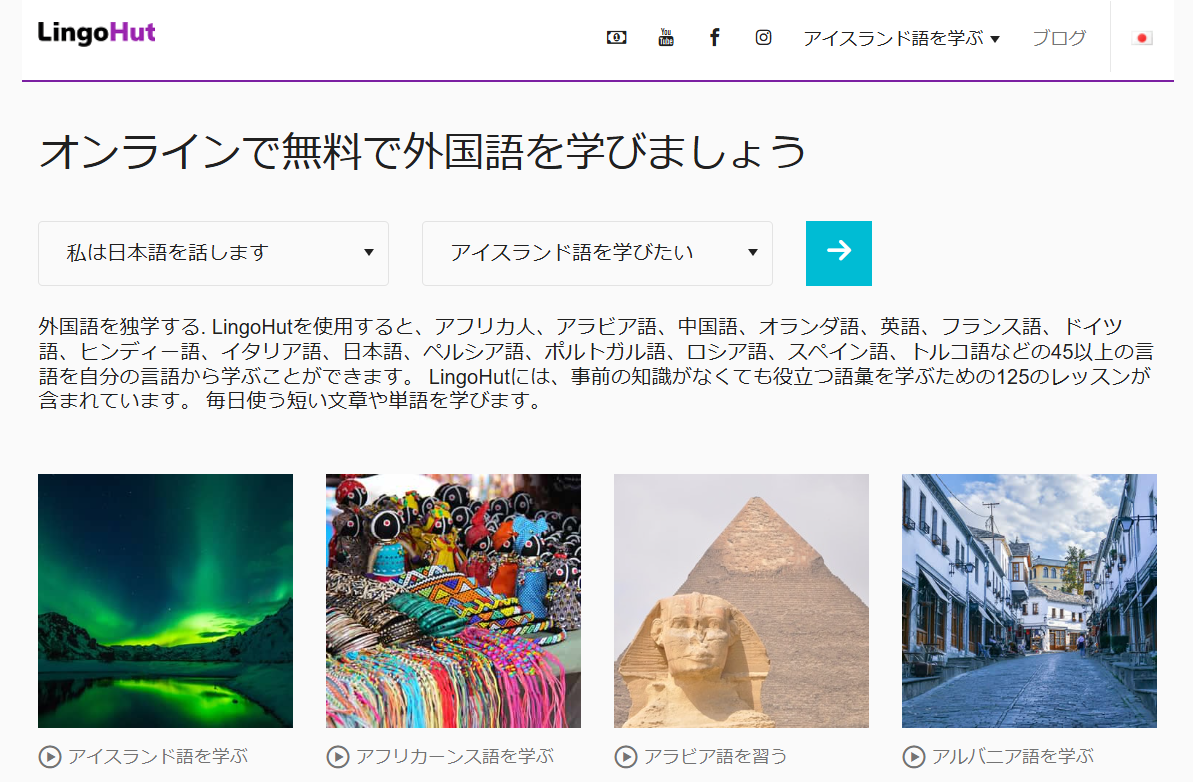Select the aurora borealis thumbnail
Screen dimensions: 1193x782
165,601
